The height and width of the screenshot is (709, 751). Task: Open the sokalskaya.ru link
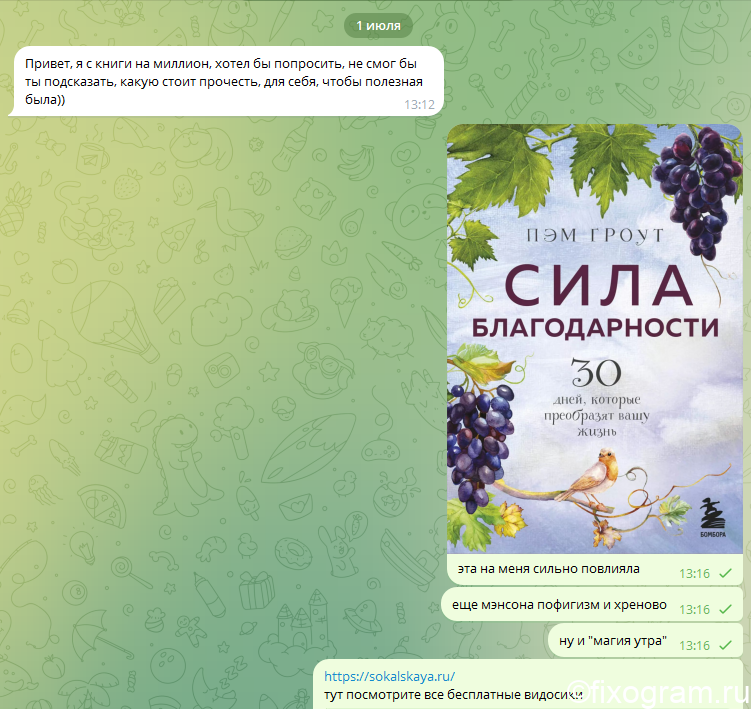click(x=389, y=676)
